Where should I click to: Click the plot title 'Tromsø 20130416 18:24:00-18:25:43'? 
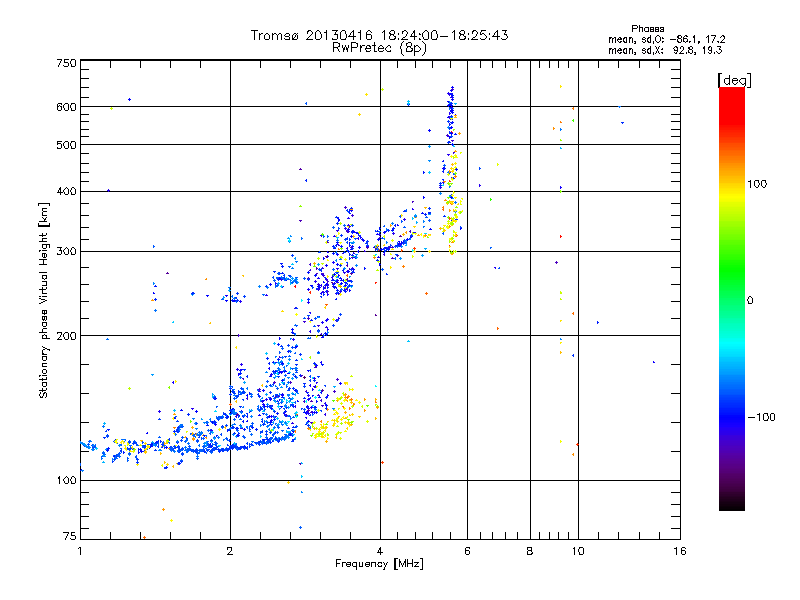point(379,35)
